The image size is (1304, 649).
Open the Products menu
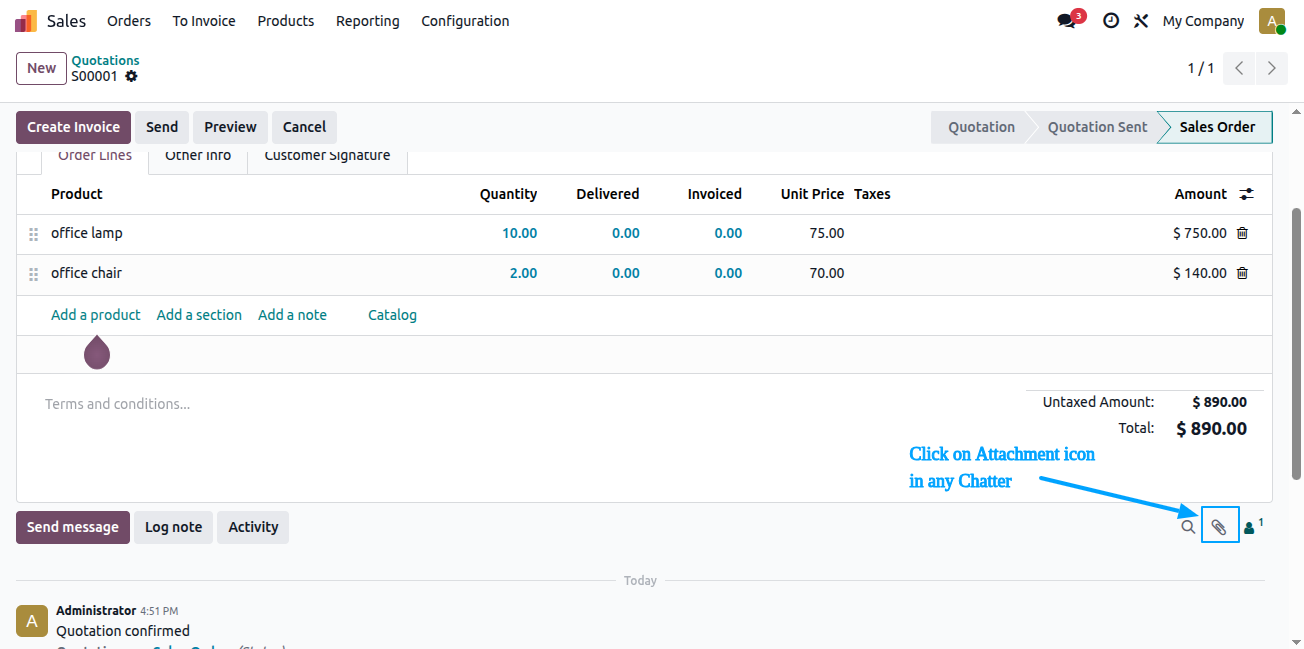pos(286,21)
